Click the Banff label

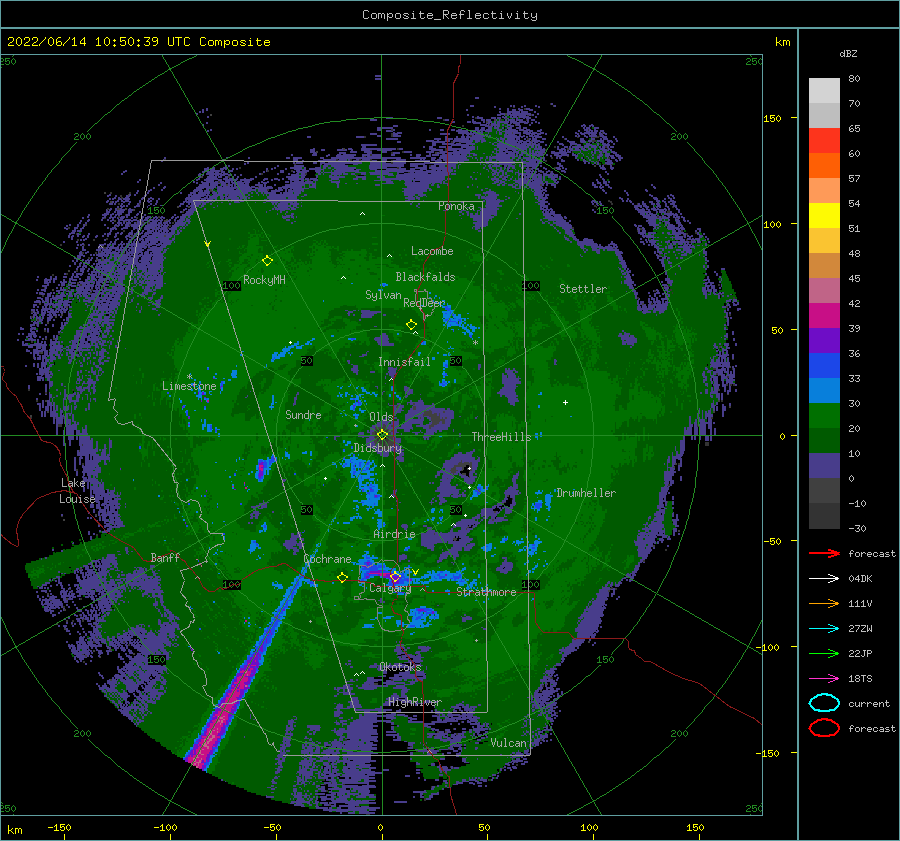tap(165, 557)
